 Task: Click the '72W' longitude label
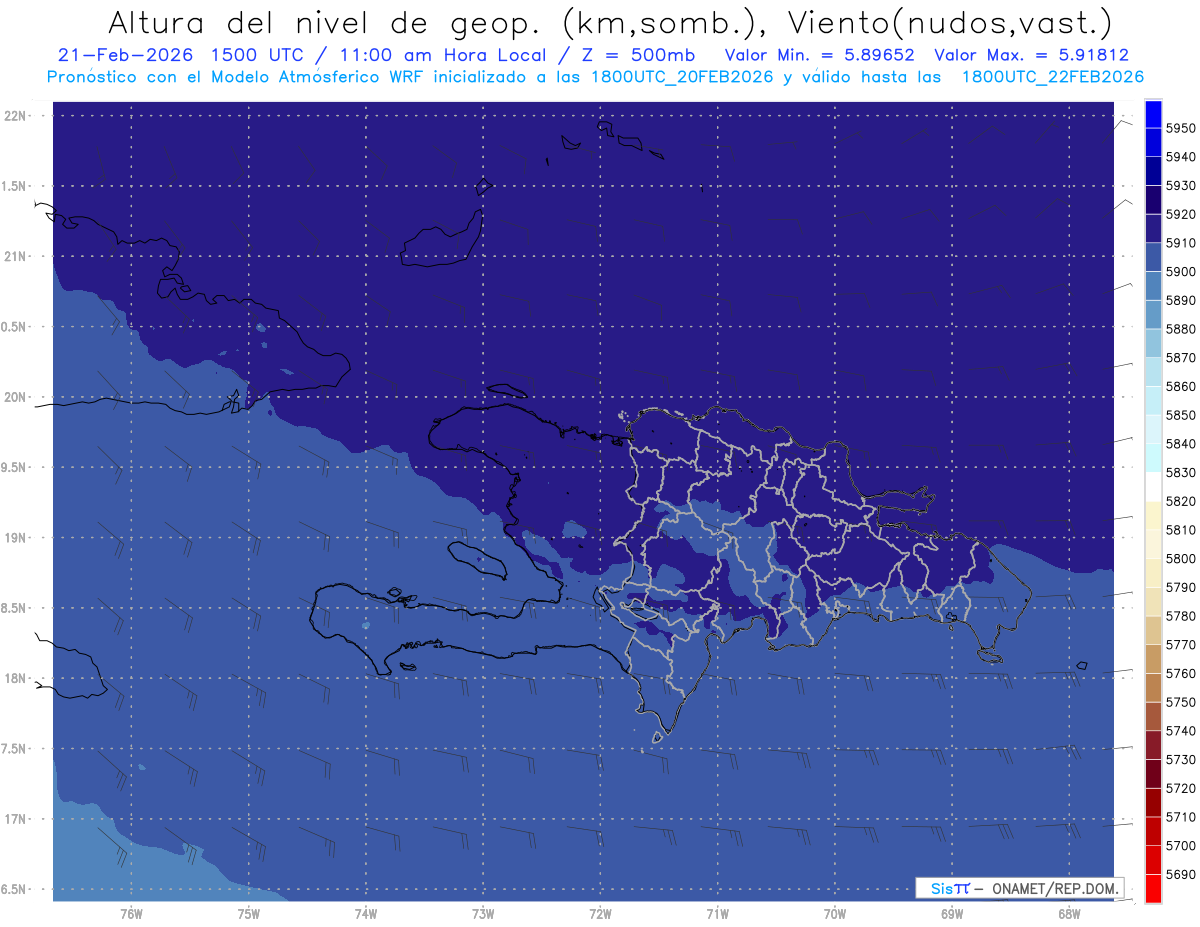coord(600,914)
